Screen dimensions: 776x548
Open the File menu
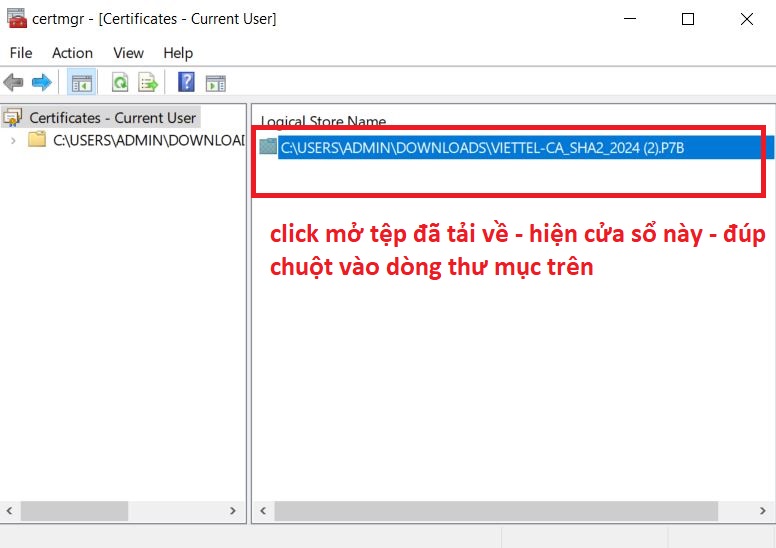[21, 53]
